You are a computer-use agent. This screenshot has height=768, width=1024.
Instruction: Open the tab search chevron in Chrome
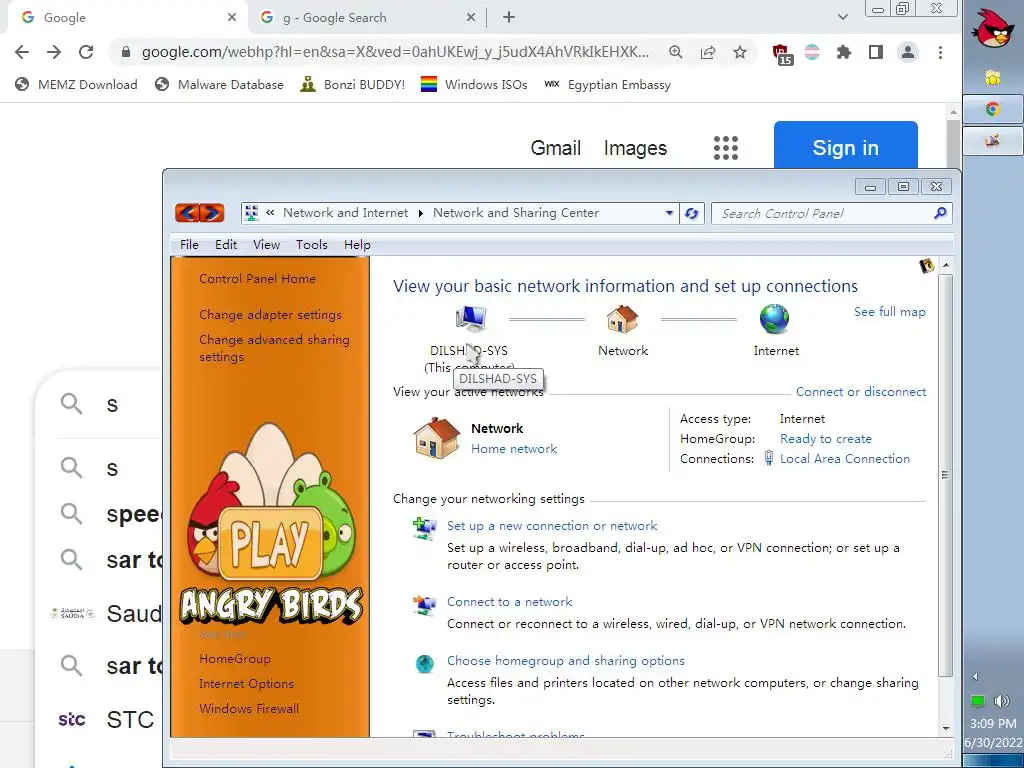pyautogui.click(x=842, y=18)
